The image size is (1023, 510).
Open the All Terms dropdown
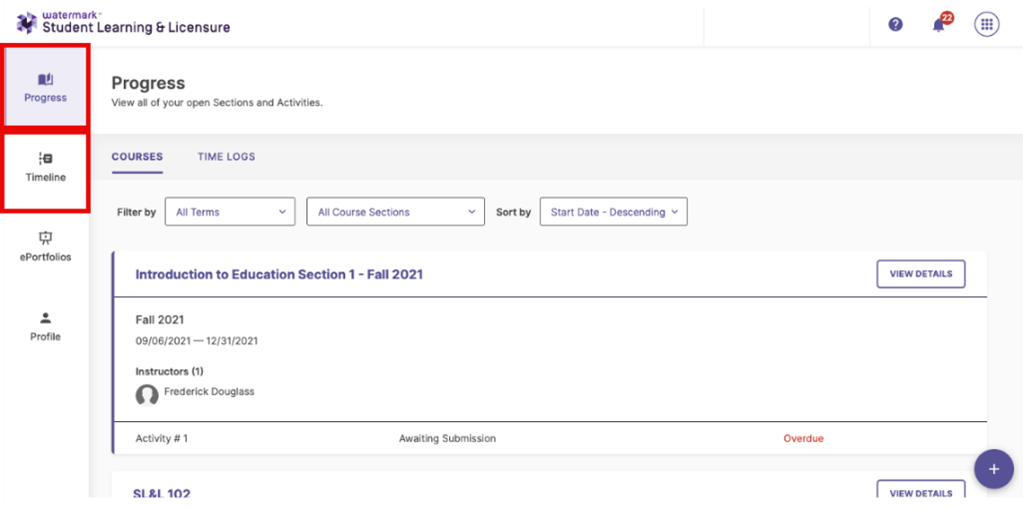tap(230, 212)
